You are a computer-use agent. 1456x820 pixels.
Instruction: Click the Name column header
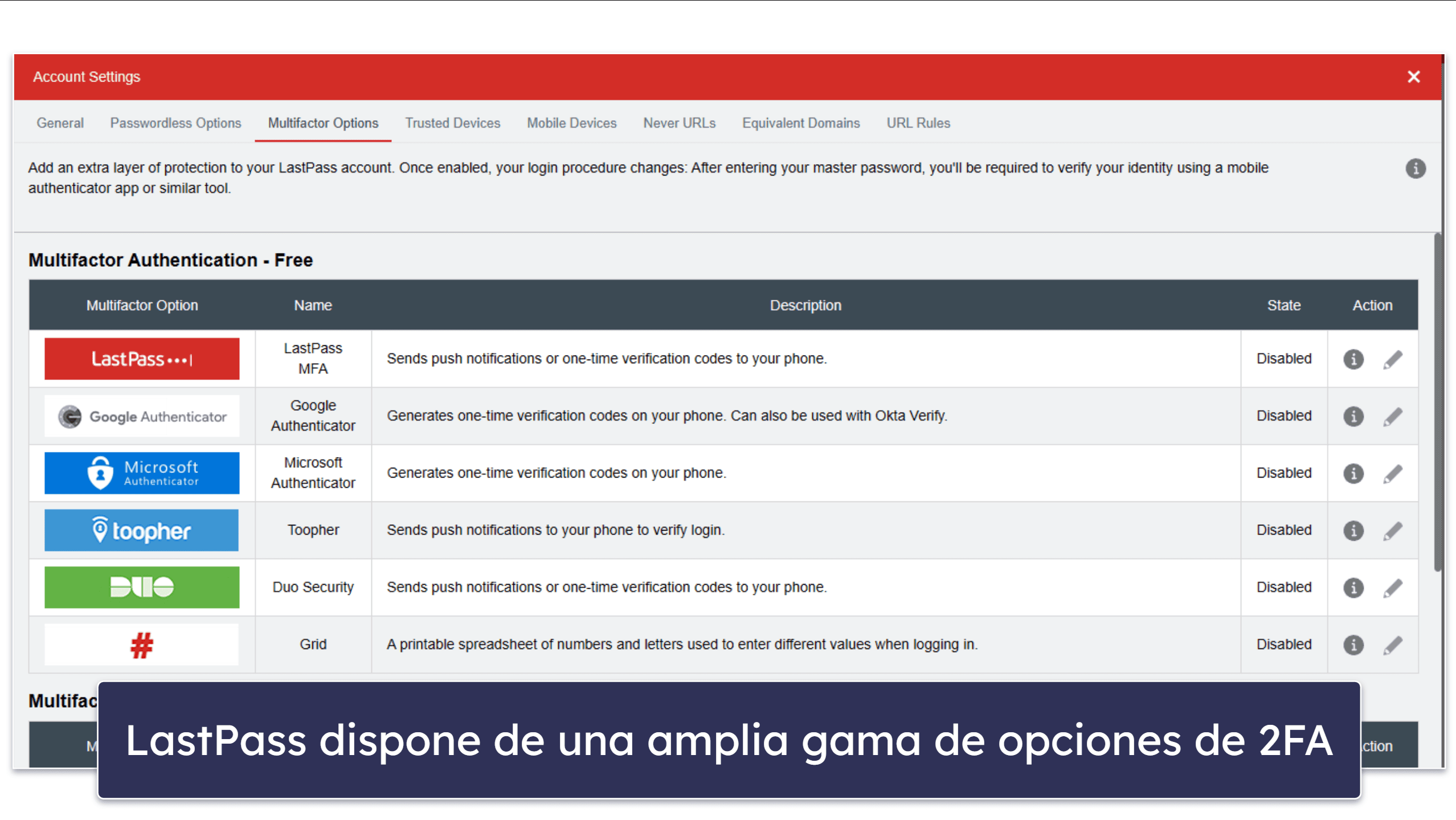313,305
